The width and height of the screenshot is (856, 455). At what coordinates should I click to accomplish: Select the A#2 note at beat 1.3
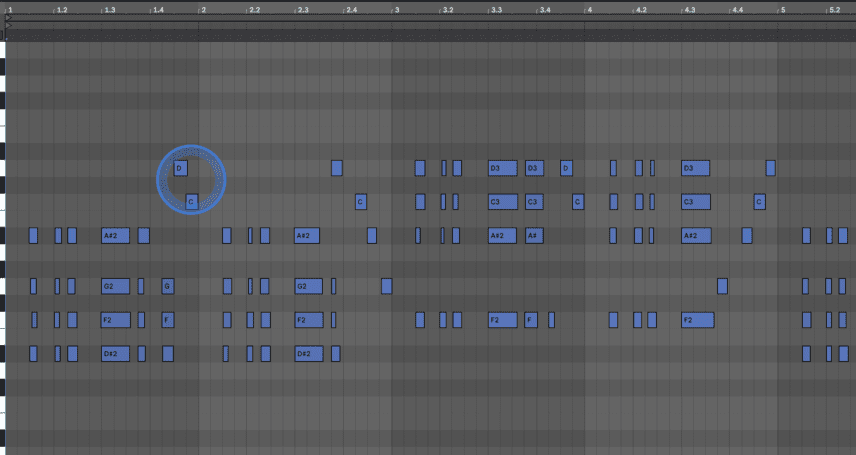(115, 235)
